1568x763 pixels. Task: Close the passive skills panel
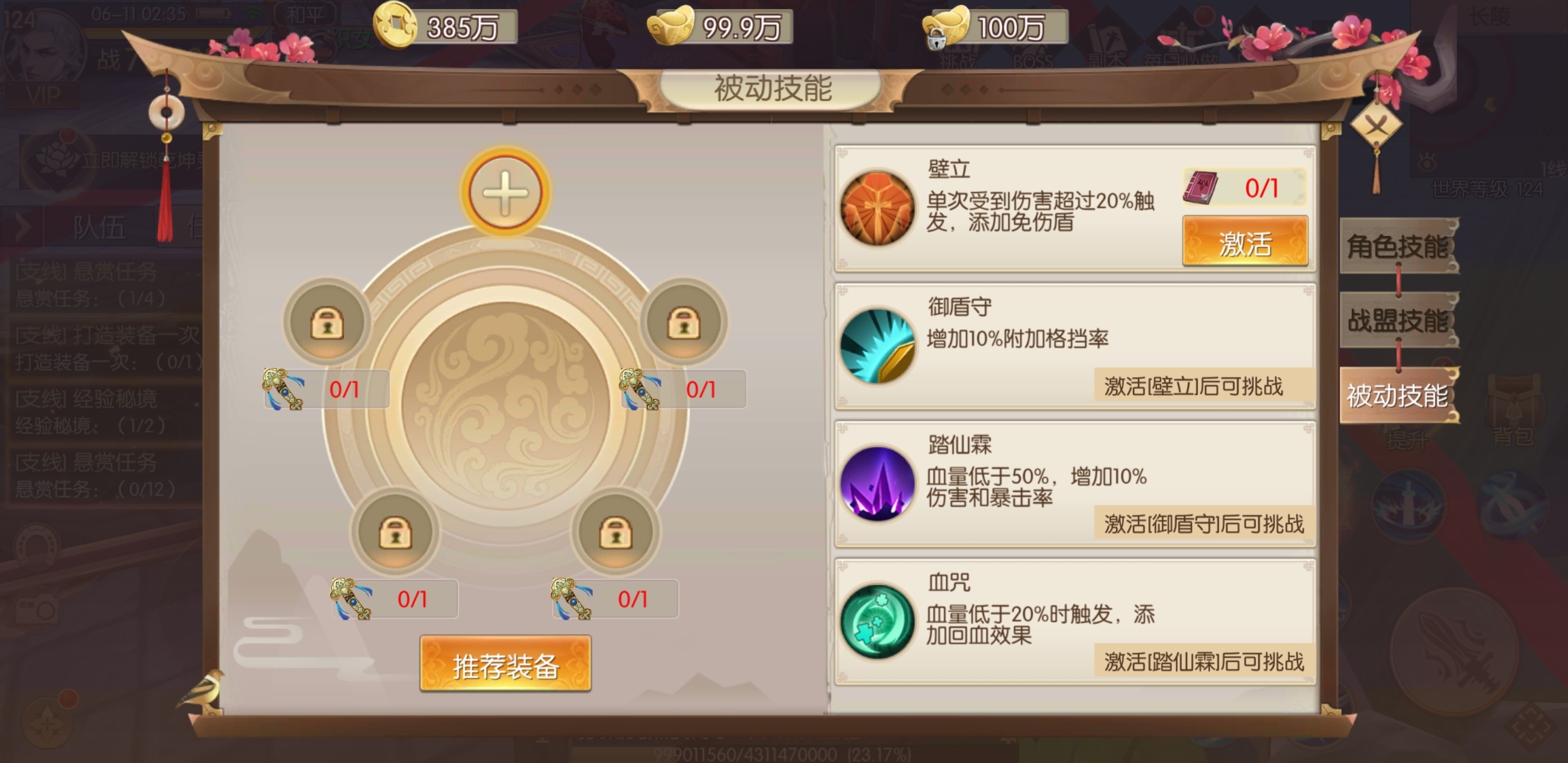click(1376, 126)
